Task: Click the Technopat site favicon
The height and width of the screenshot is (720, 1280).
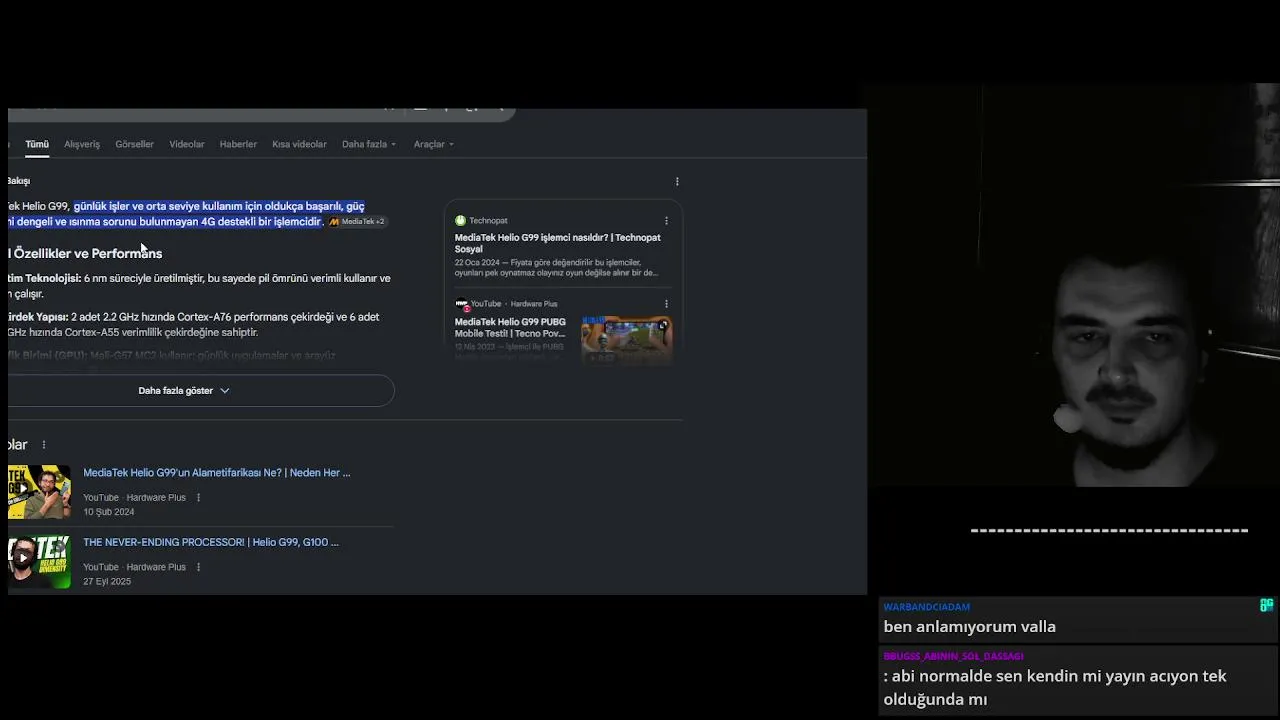Action: point(460,221)
